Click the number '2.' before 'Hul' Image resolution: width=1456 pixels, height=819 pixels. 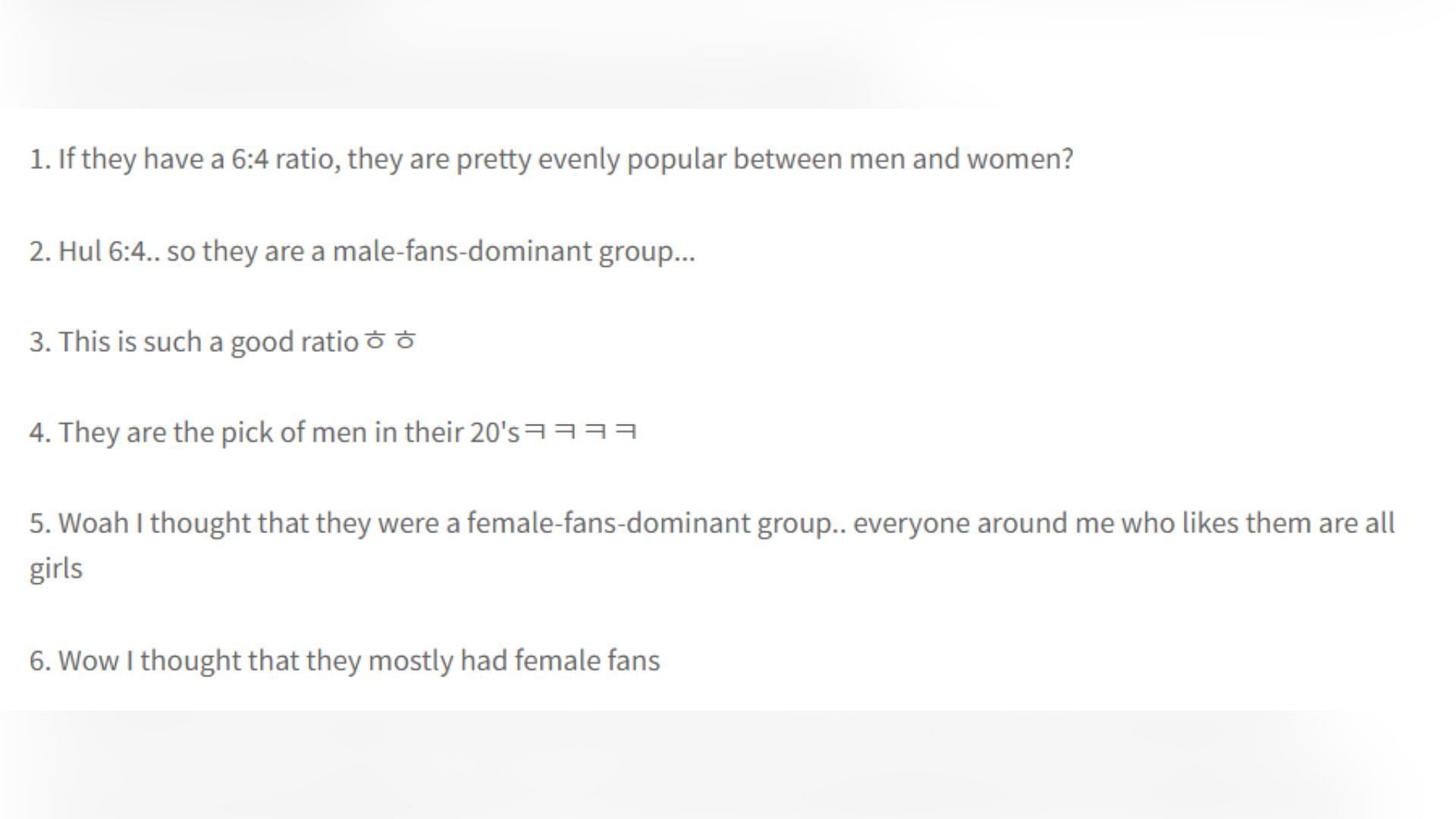point(40,251)
